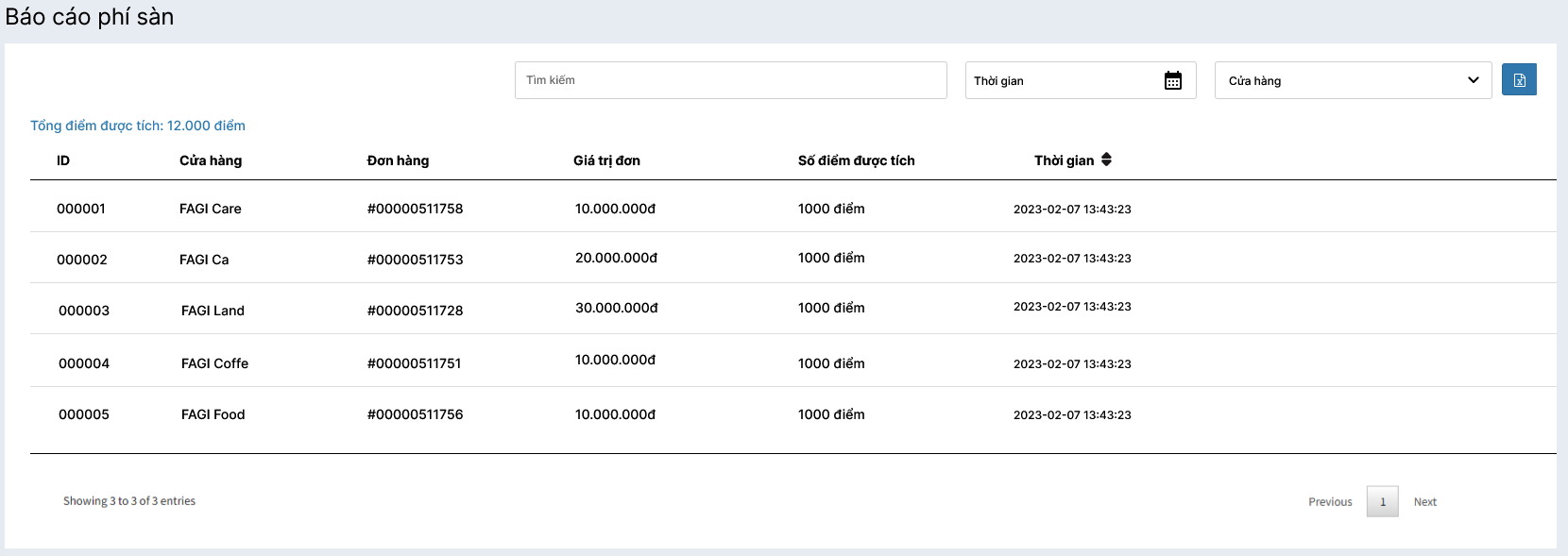Open order #00000511753
The image size is (1568, 556).
tap(415, 260)
